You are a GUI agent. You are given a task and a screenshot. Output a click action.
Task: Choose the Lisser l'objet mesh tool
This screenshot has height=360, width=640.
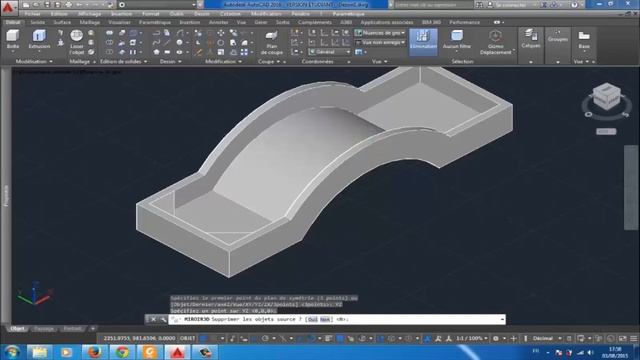click(x=76, y=42)
